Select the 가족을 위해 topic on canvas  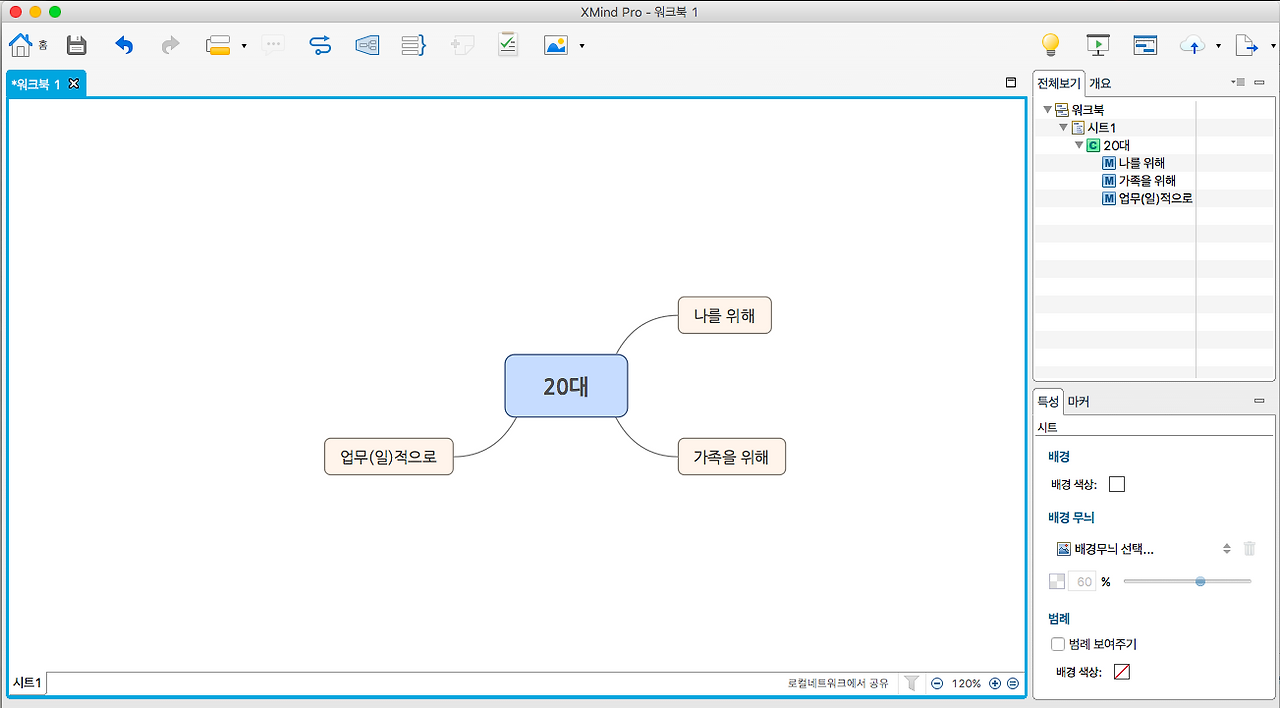pos(731,457)
